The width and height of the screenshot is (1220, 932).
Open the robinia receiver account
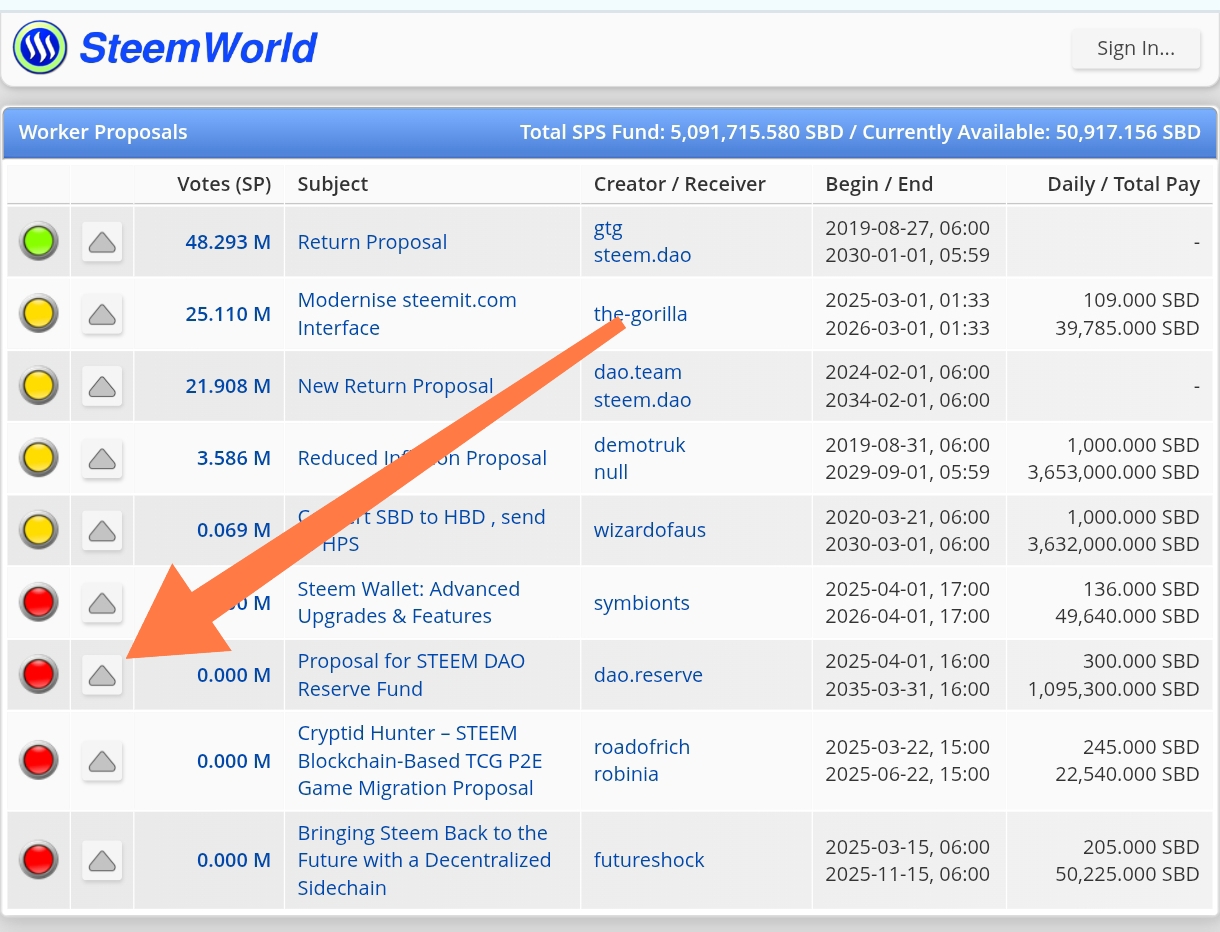click(x=625, y=774)
